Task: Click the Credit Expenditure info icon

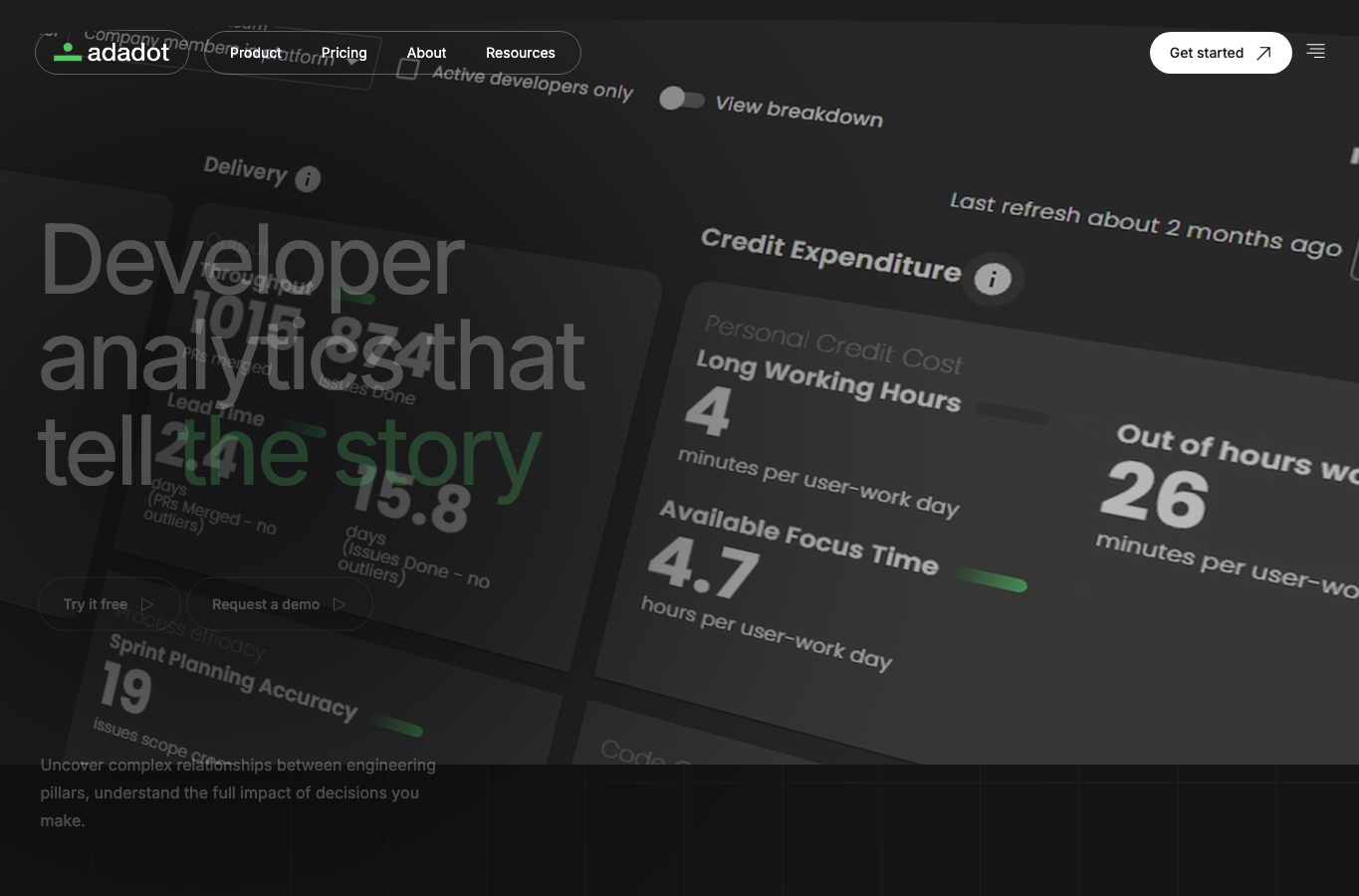Action: click(992, 280)
